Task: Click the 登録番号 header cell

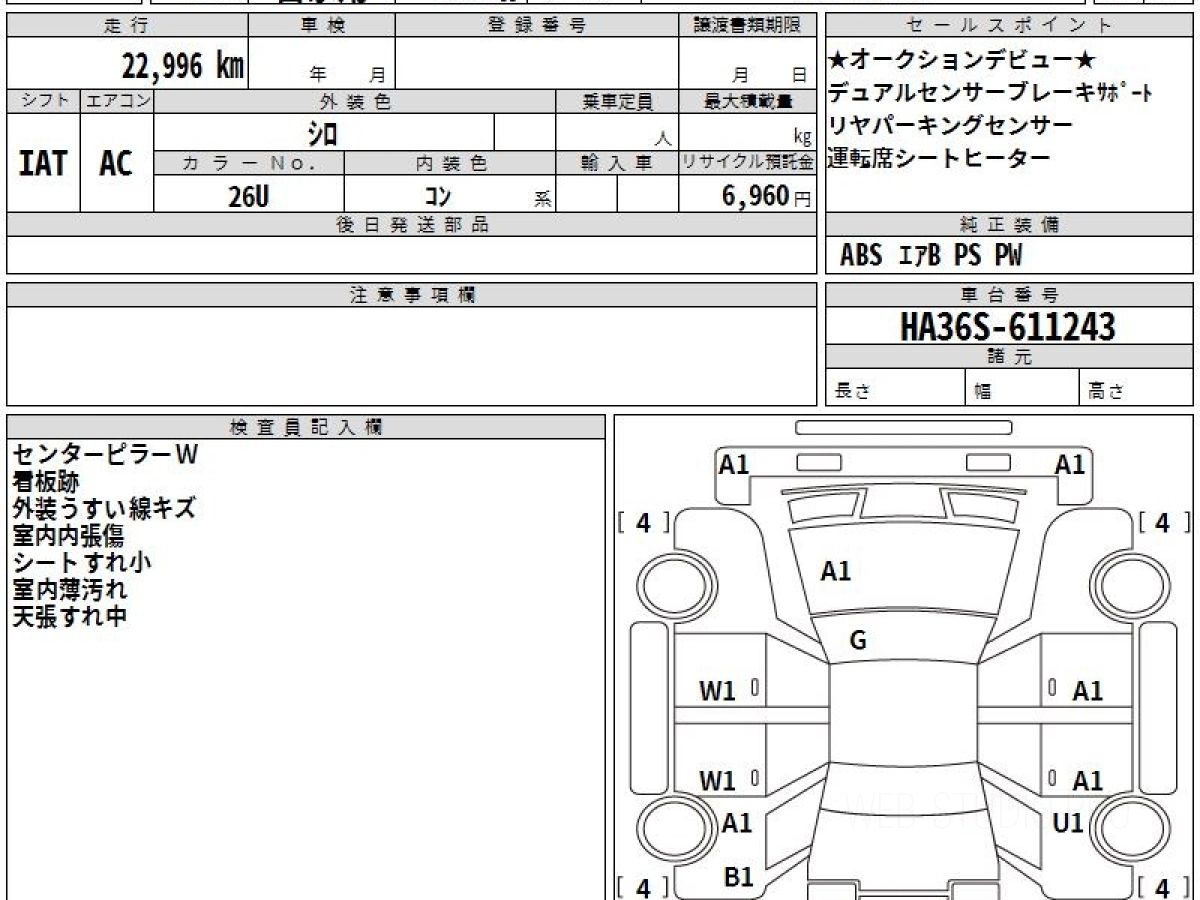Action: pos(537,26)
